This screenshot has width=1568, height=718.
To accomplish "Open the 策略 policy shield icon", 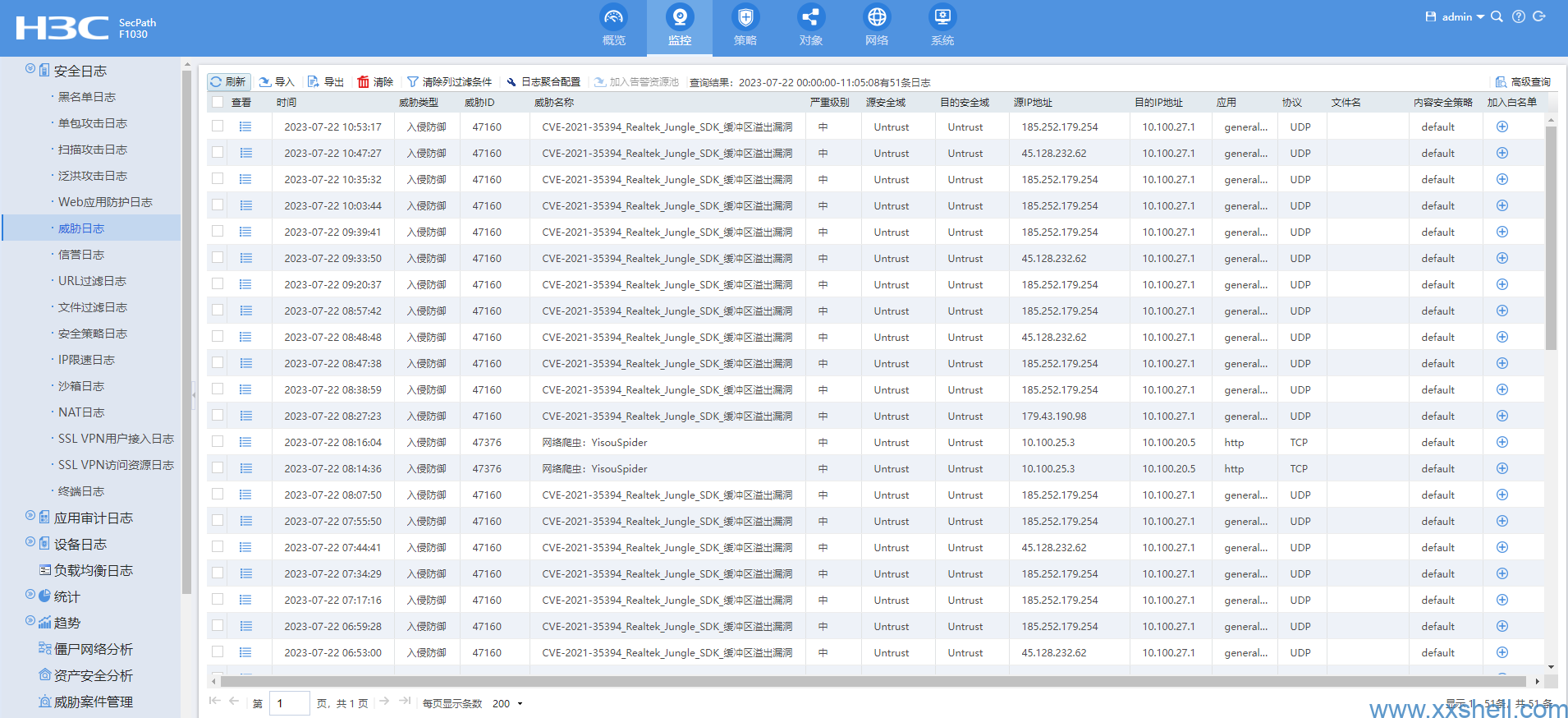I will click(x=745, y=18).
